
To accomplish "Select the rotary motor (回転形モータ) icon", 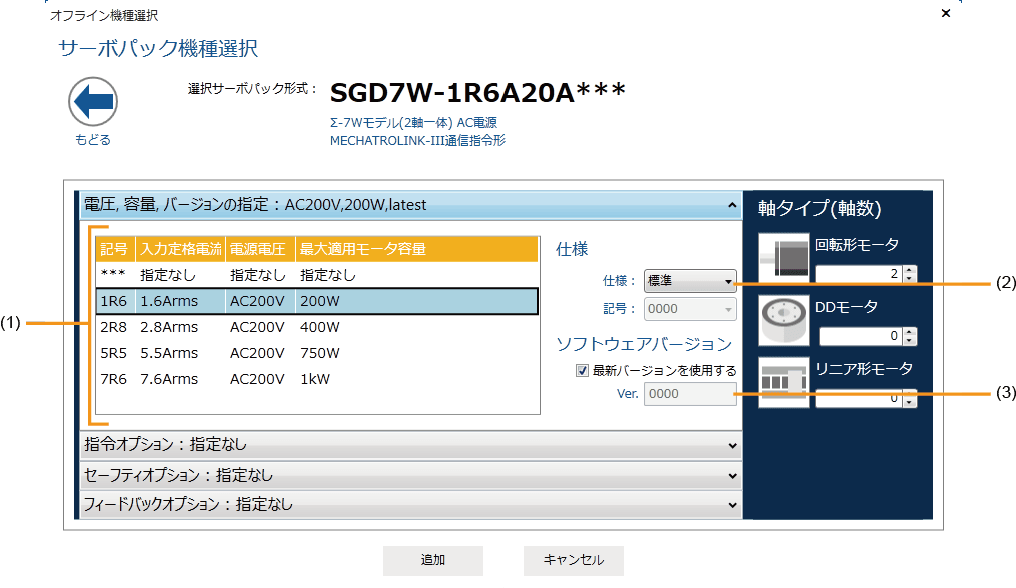I will pyautogui.click(x=783, y=257).
